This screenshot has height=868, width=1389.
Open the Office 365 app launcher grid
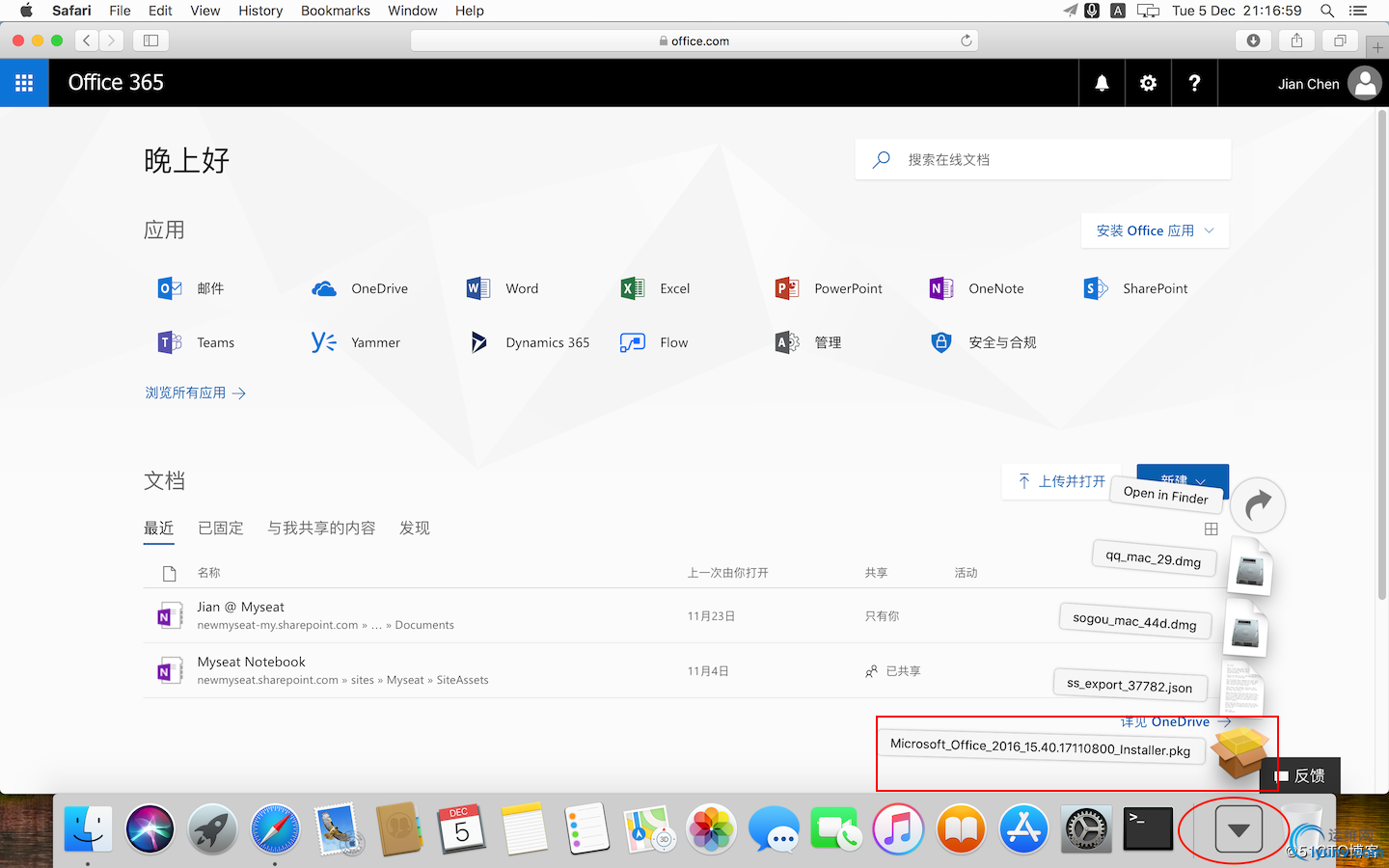pos(24,83)
